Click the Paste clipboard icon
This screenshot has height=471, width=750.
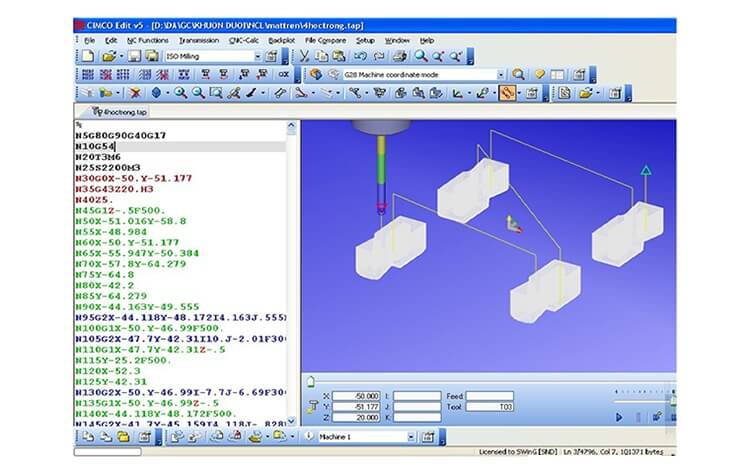339,56
